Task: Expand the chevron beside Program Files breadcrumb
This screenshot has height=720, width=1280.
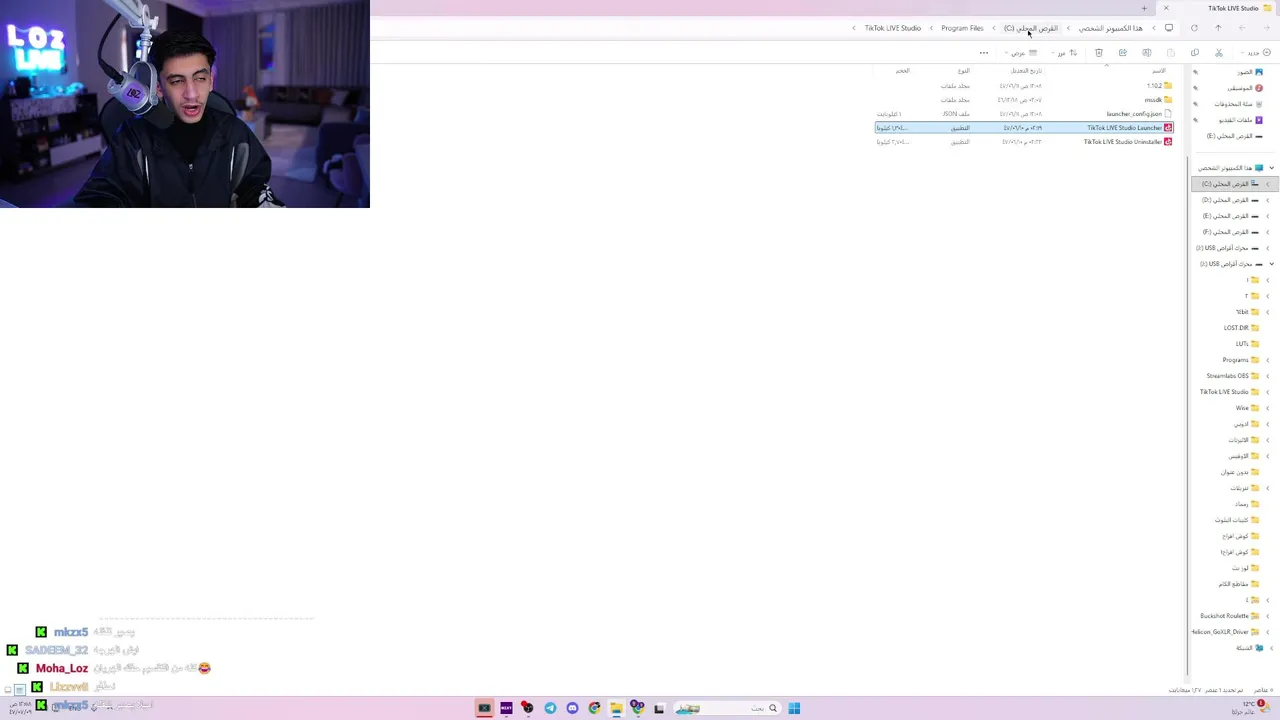Action: (x=930, y=28)
